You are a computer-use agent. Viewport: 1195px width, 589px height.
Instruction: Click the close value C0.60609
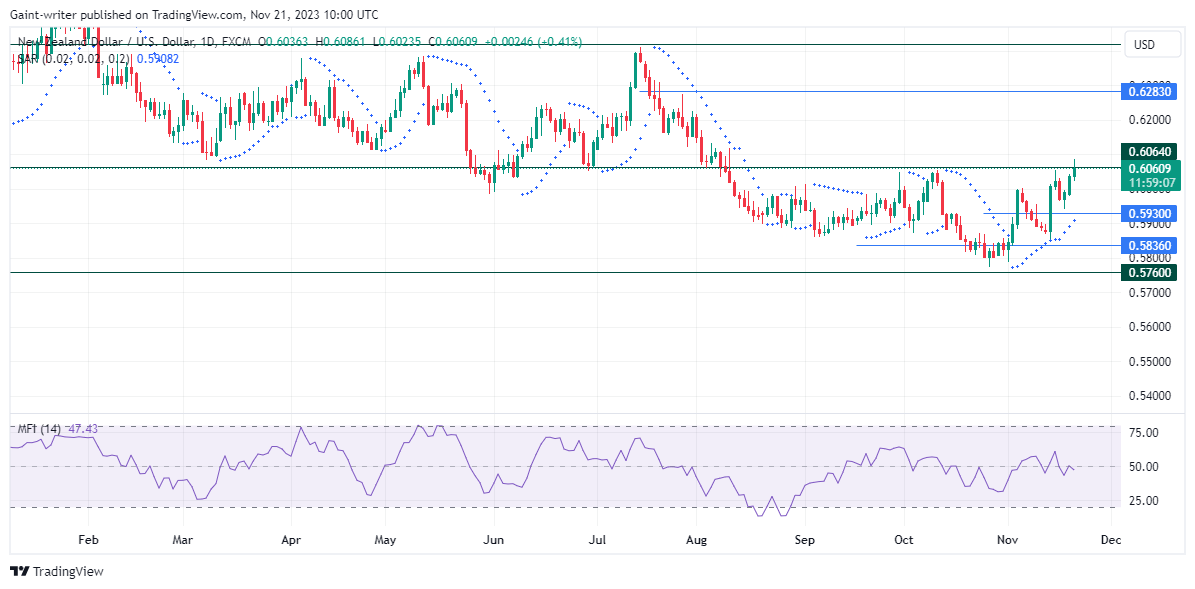(458, 43)
